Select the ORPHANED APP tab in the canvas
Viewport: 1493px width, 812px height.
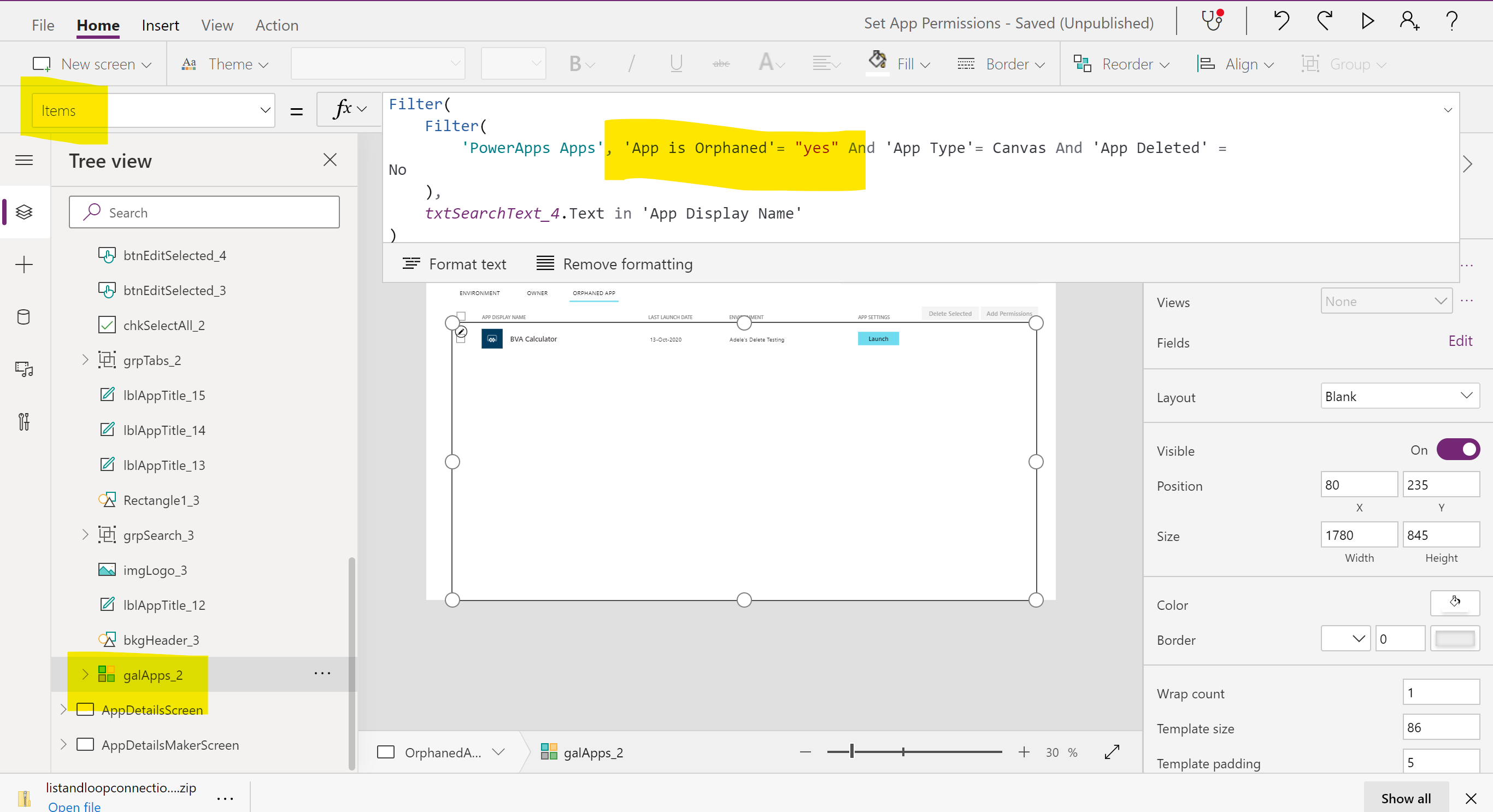click(x=593, y=293)
